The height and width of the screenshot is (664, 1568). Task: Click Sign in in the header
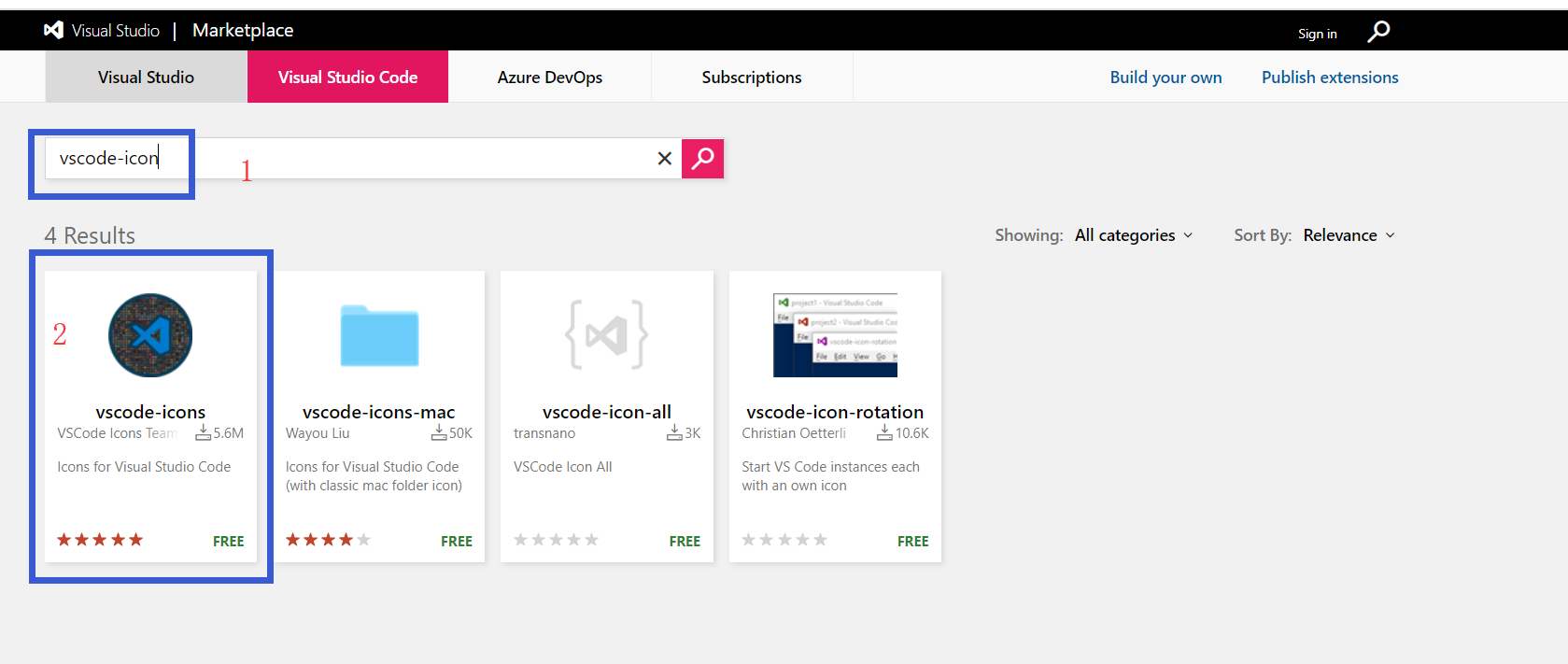(x=1317, y=34)
